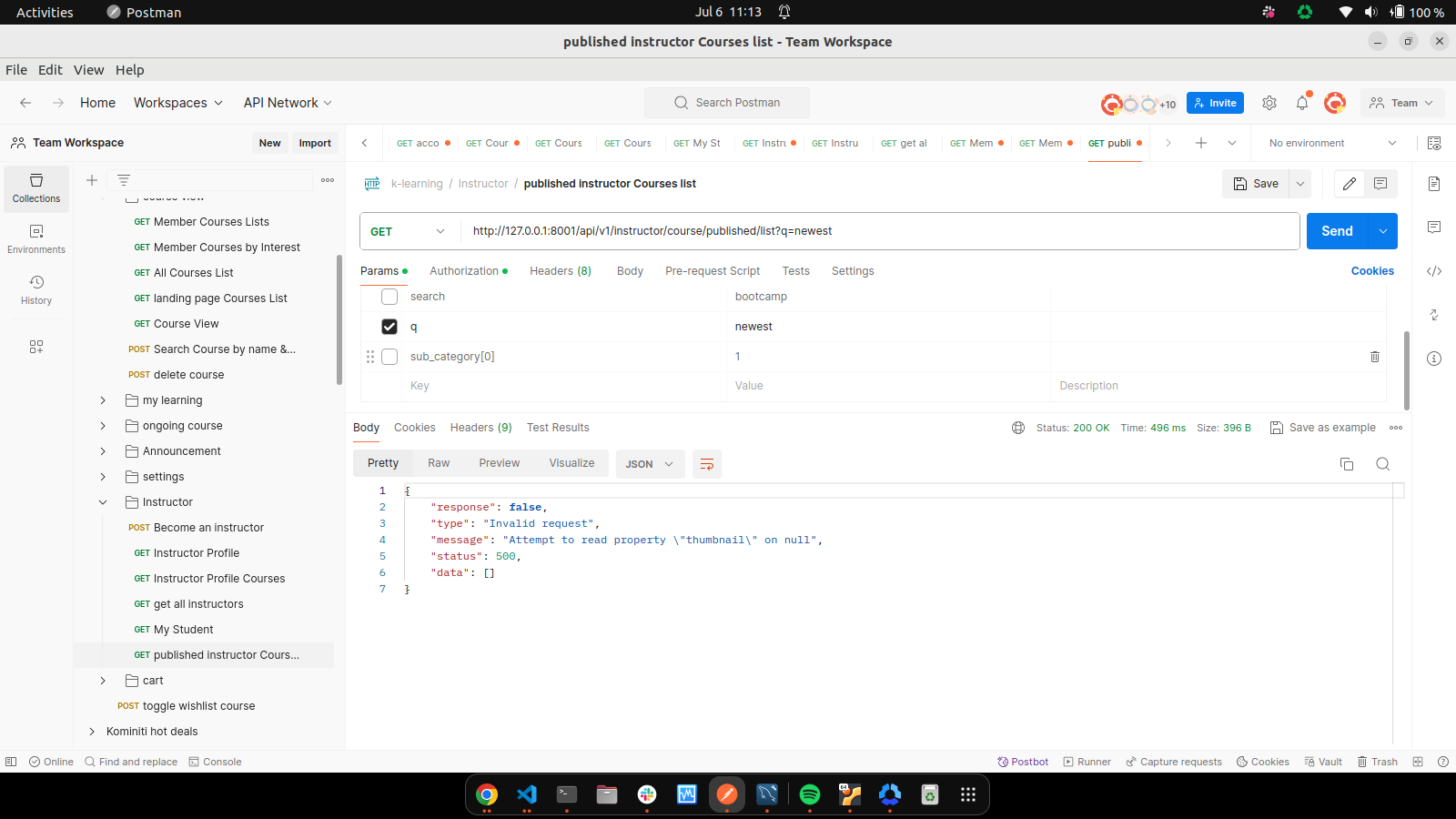Copy response body with copy icon

(1347, 464)
